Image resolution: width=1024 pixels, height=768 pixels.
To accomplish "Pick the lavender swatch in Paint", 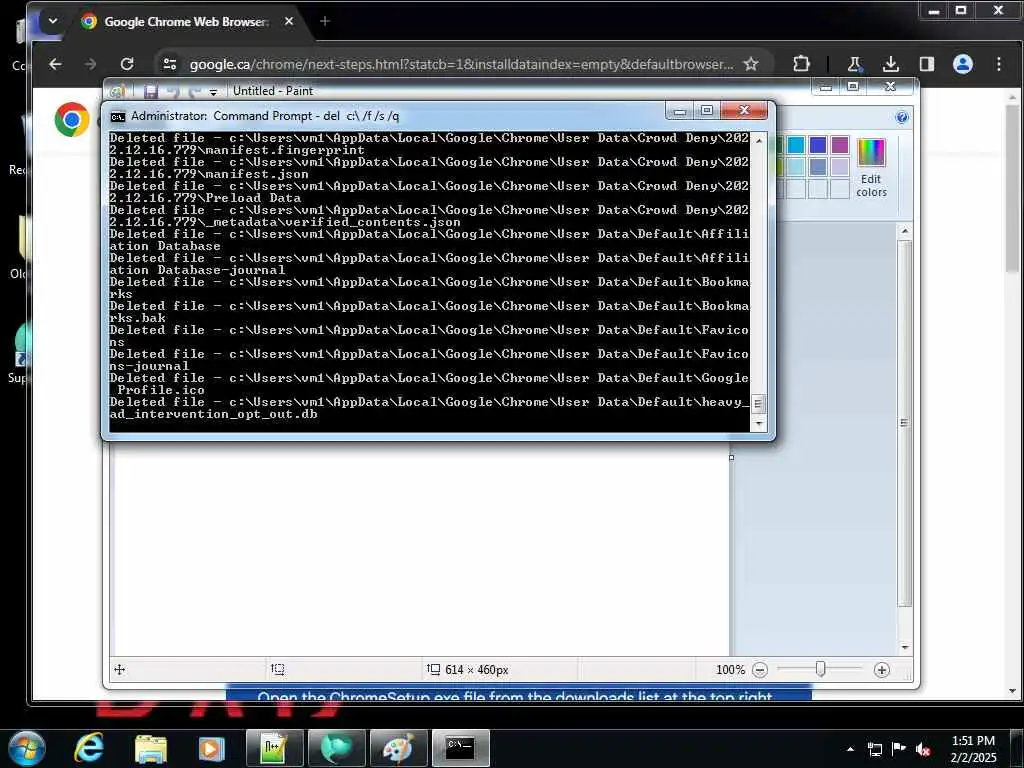I will [x=840, y=167].
